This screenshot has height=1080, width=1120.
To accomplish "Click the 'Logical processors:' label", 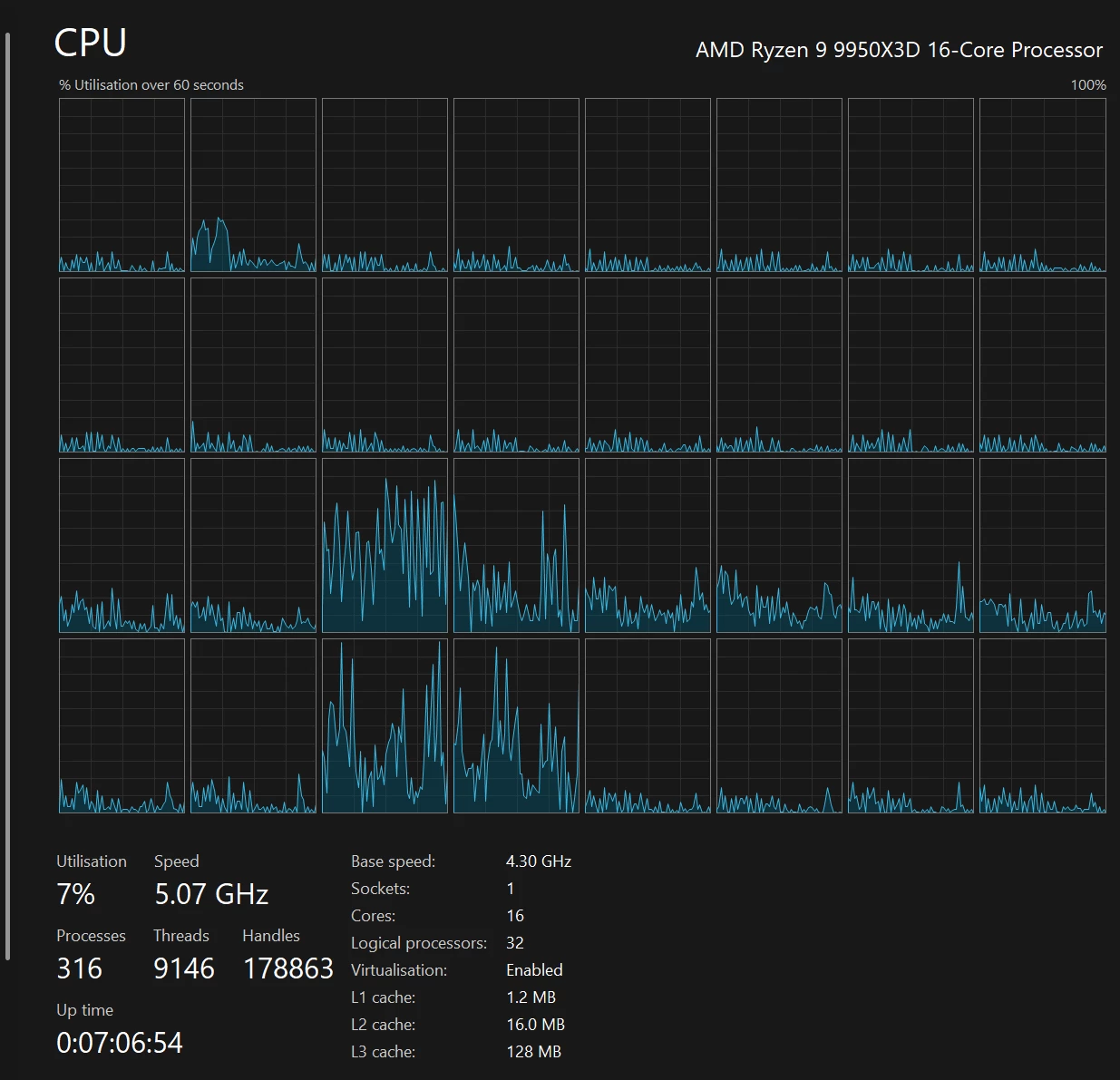I will click(x=419, y=943).
